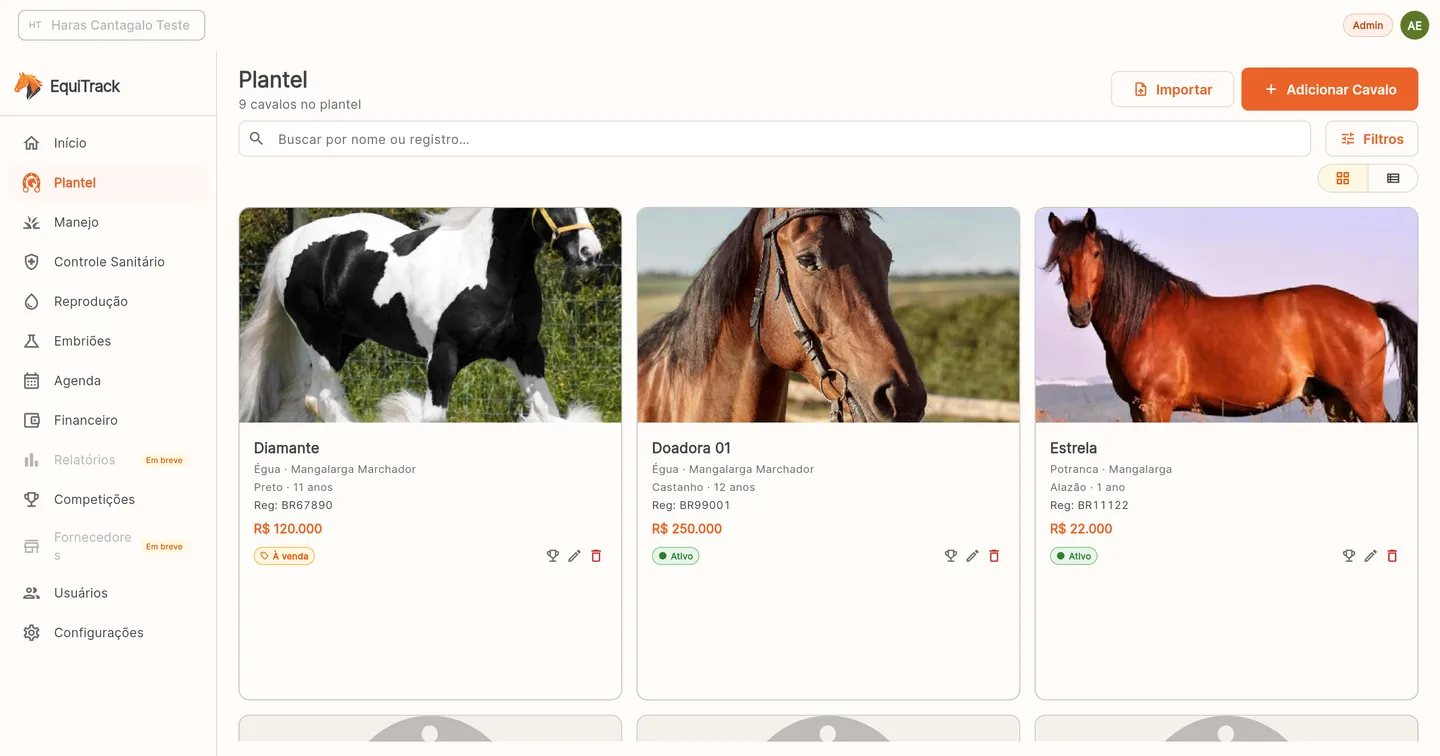Delete Estrela using the trash icon
Viewport: 1440px width, 756px height.
coord(1393,556)
